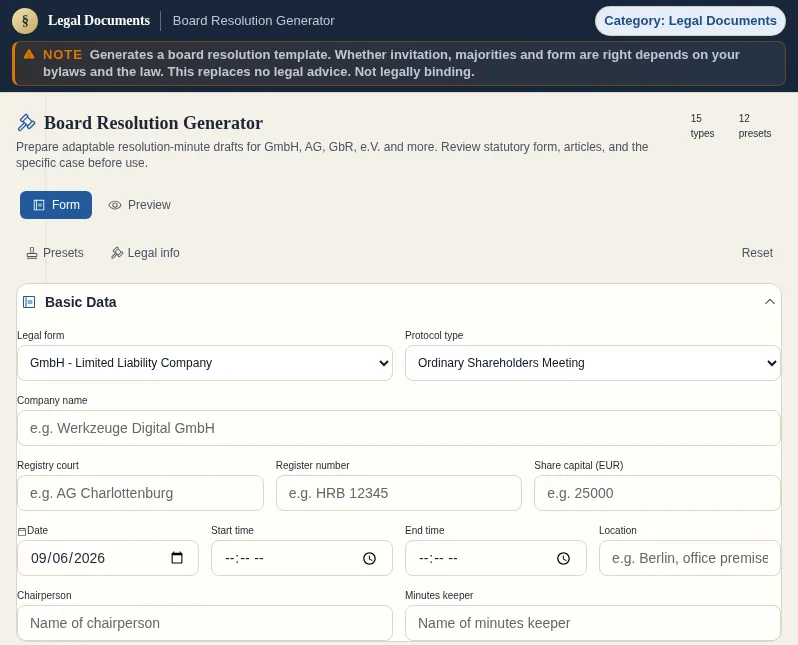Click the End time input

tap(496, 558)
